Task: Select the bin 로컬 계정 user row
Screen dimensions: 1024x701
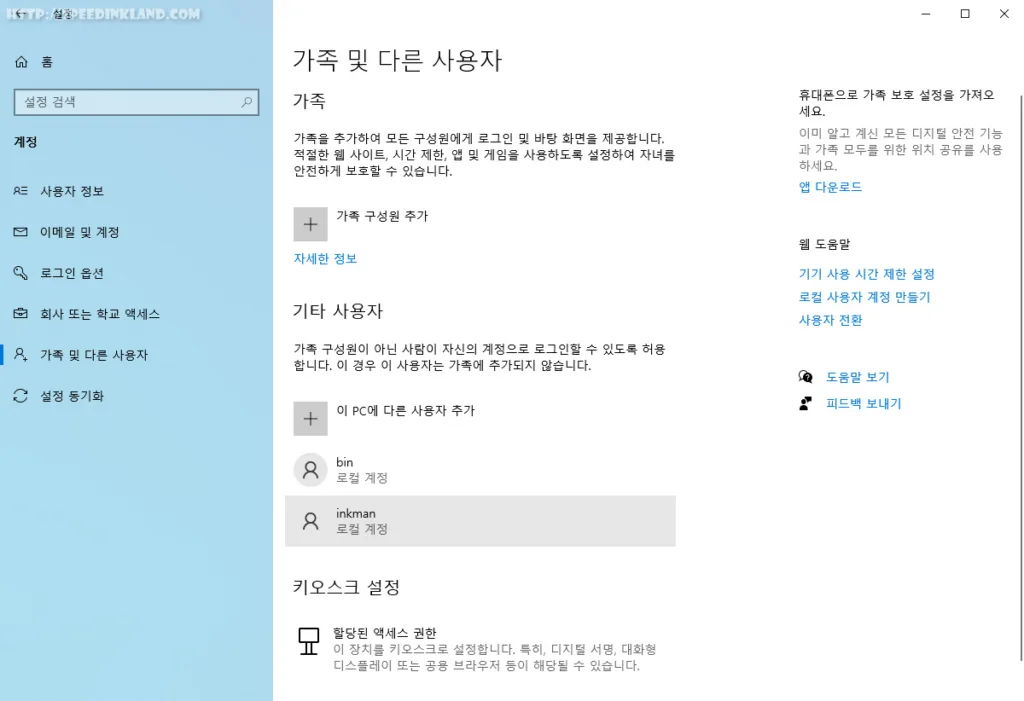Action: click(x=480, y=470)
